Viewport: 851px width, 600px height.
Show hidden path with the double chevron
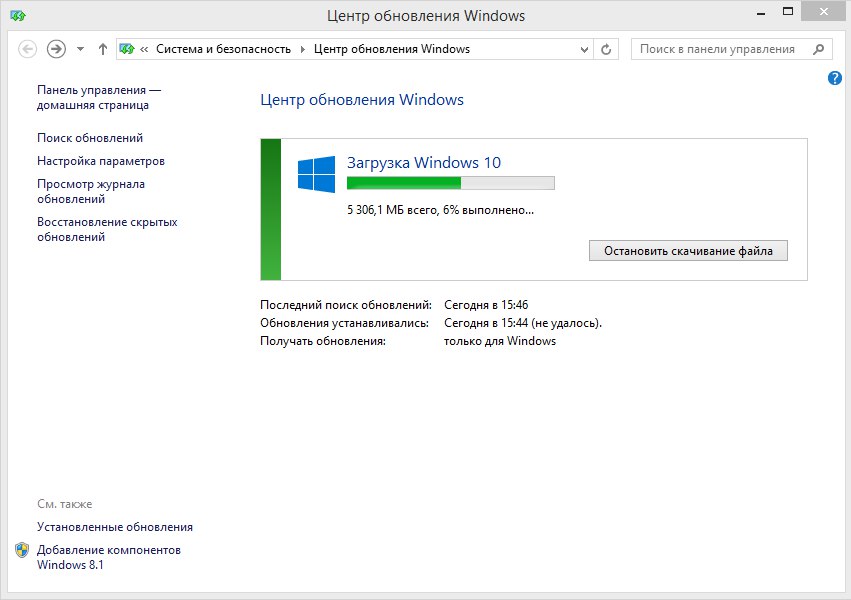pyautogui.click(x=144, y=49)
